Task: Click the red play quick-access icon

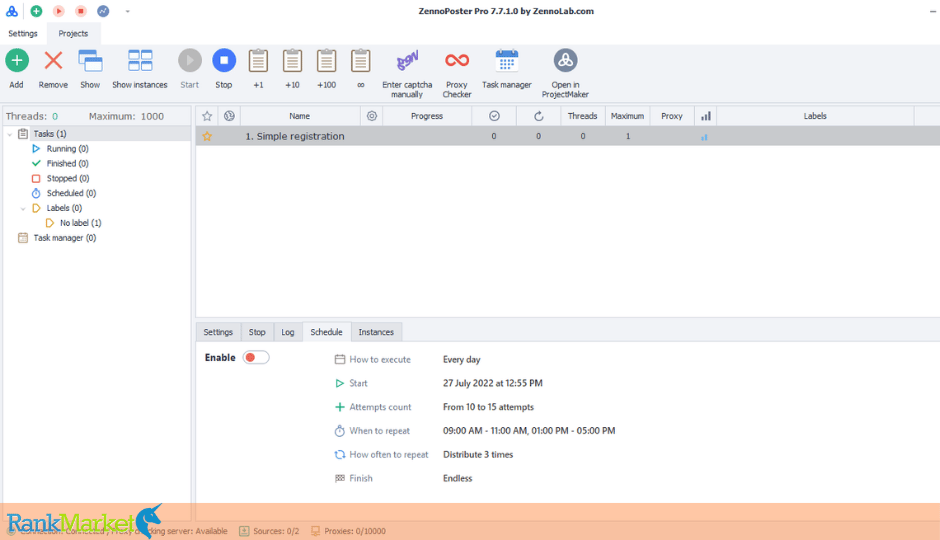Action: click(x=59, y=11)
